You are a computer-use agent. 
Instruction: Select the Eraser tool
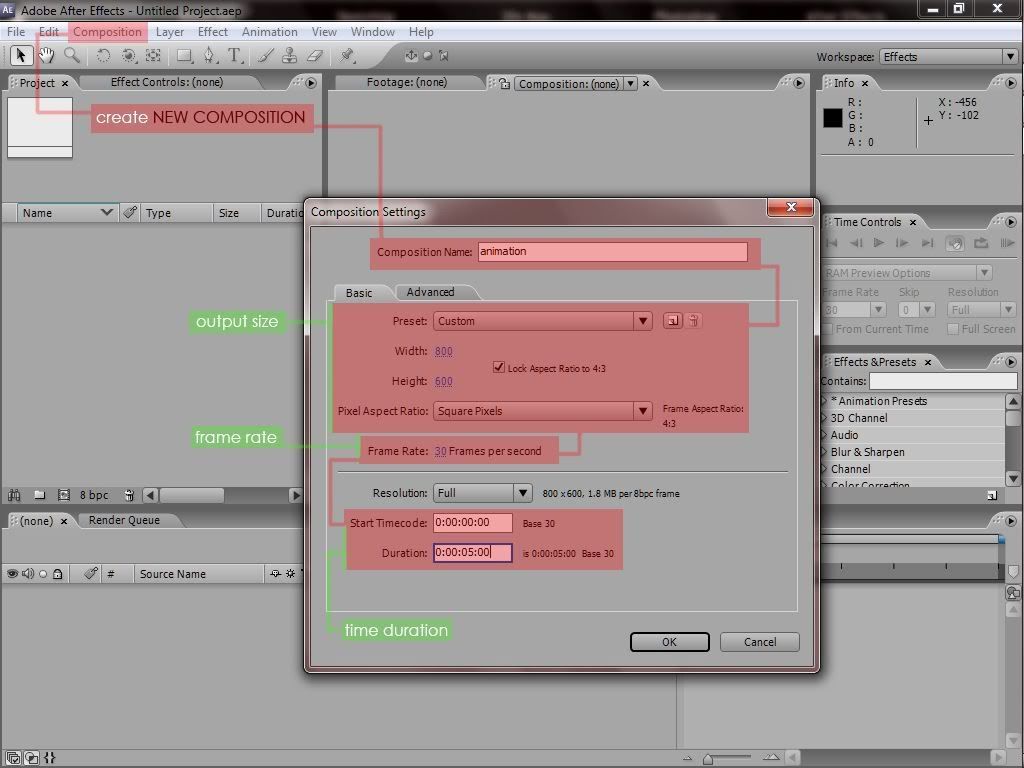click(315, 56)
